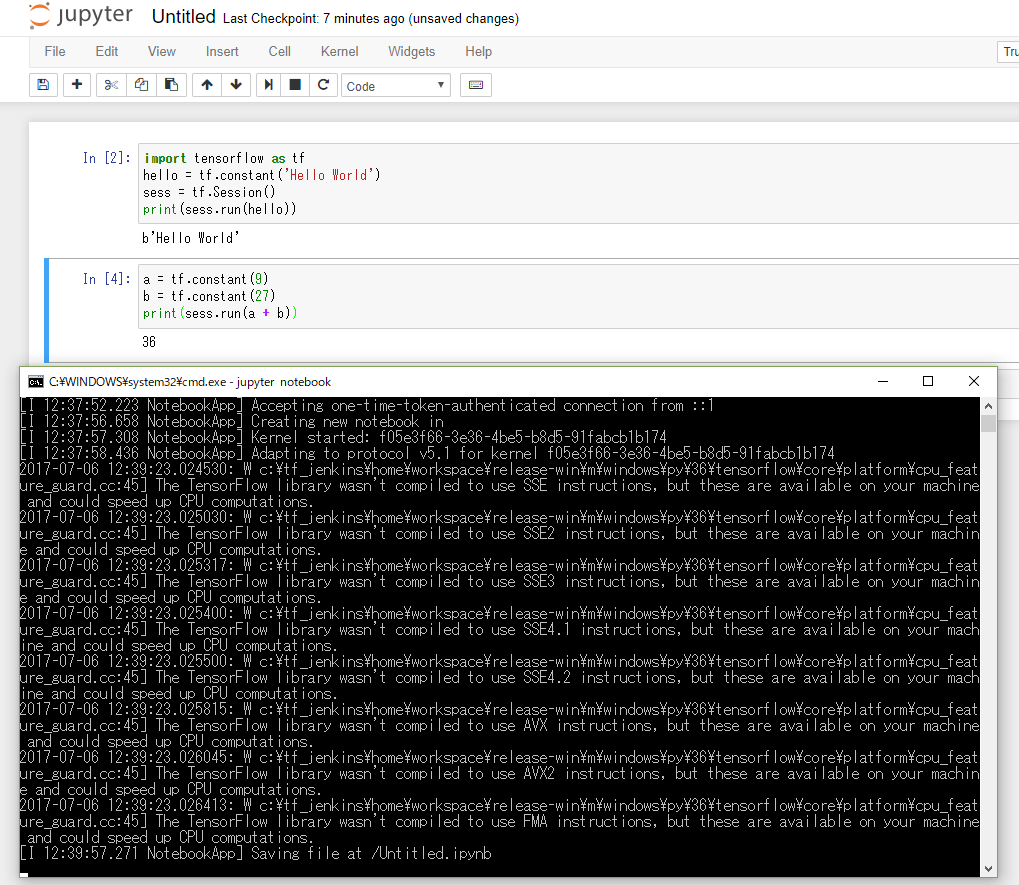Interrupt the kernel with the stop icon
Screen dimensions: 1019x885
[294, 85]
